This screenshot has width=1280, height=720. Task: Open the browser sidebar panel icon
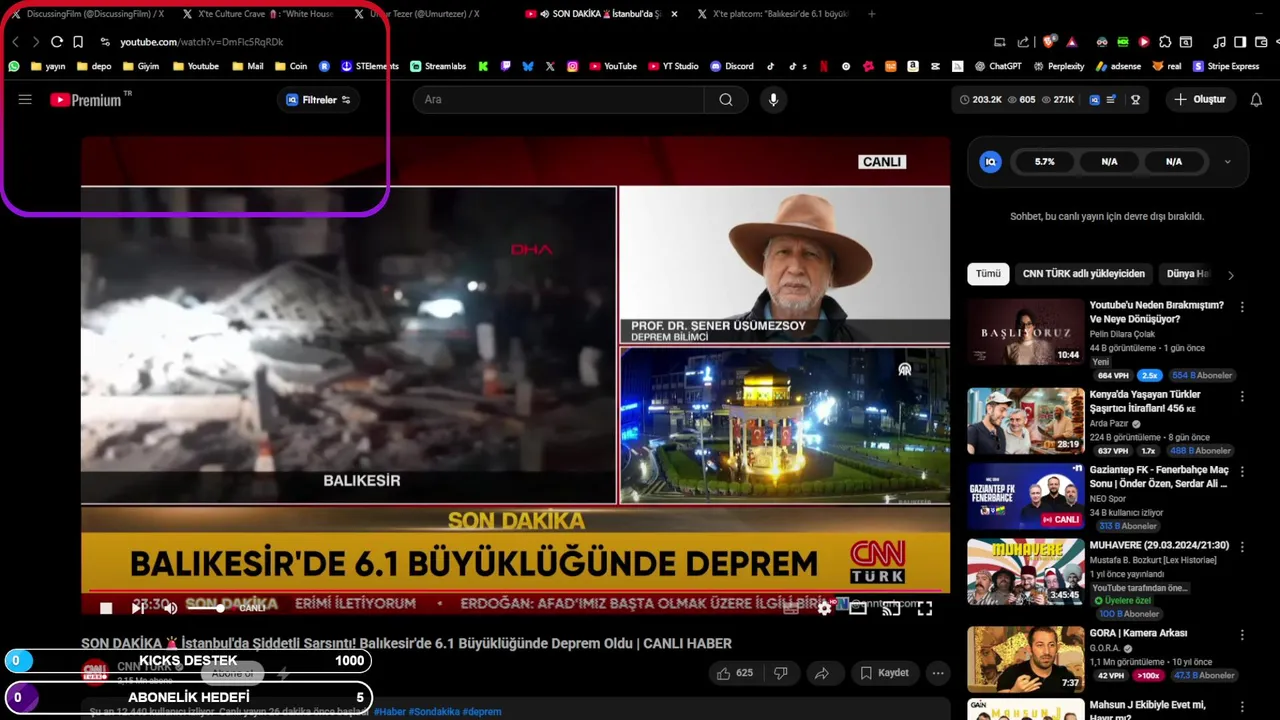coord(1240,42)
